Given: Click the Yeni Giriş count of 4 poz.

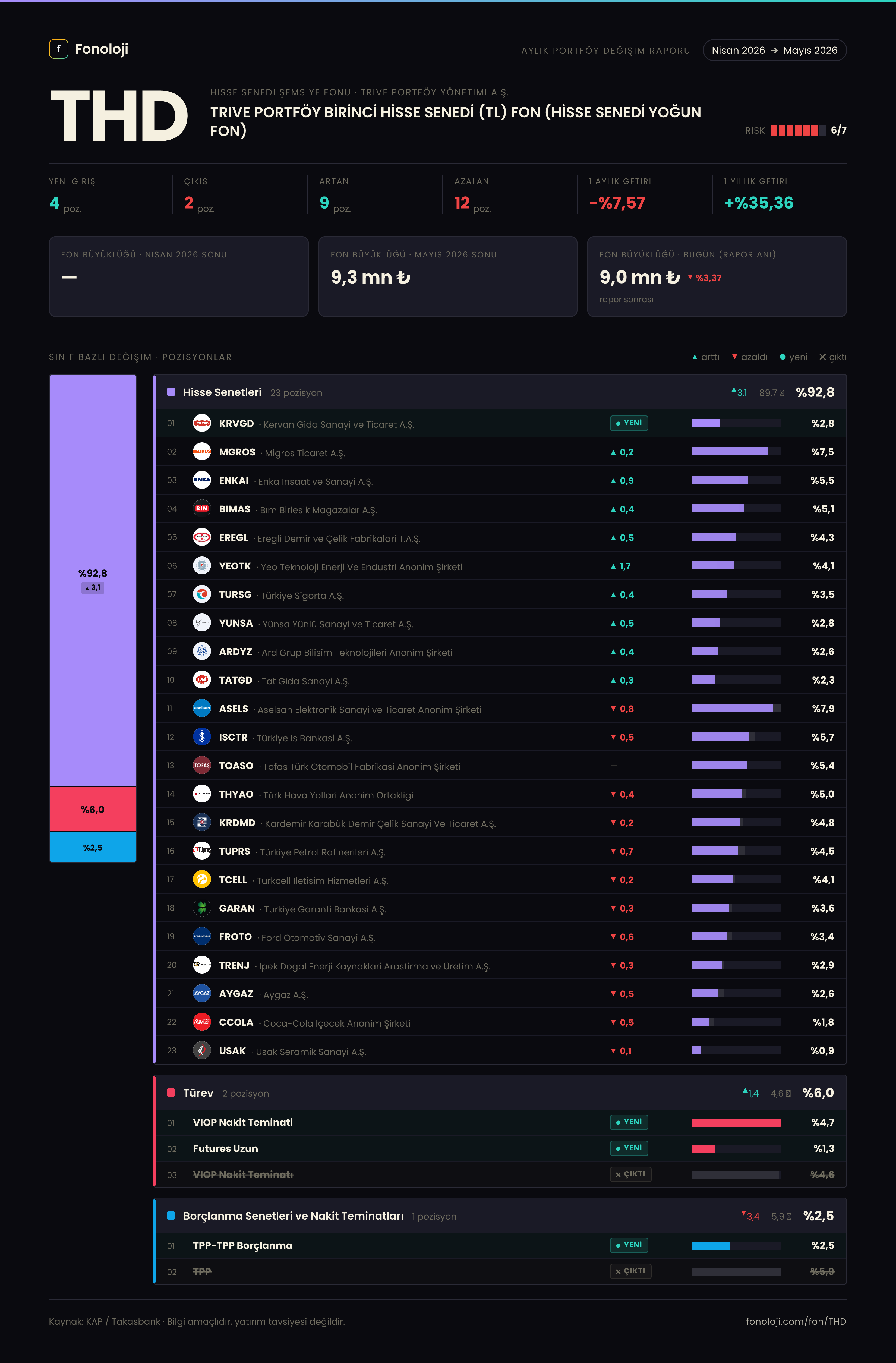Looking at the screenshot, I should click(65, 203).
